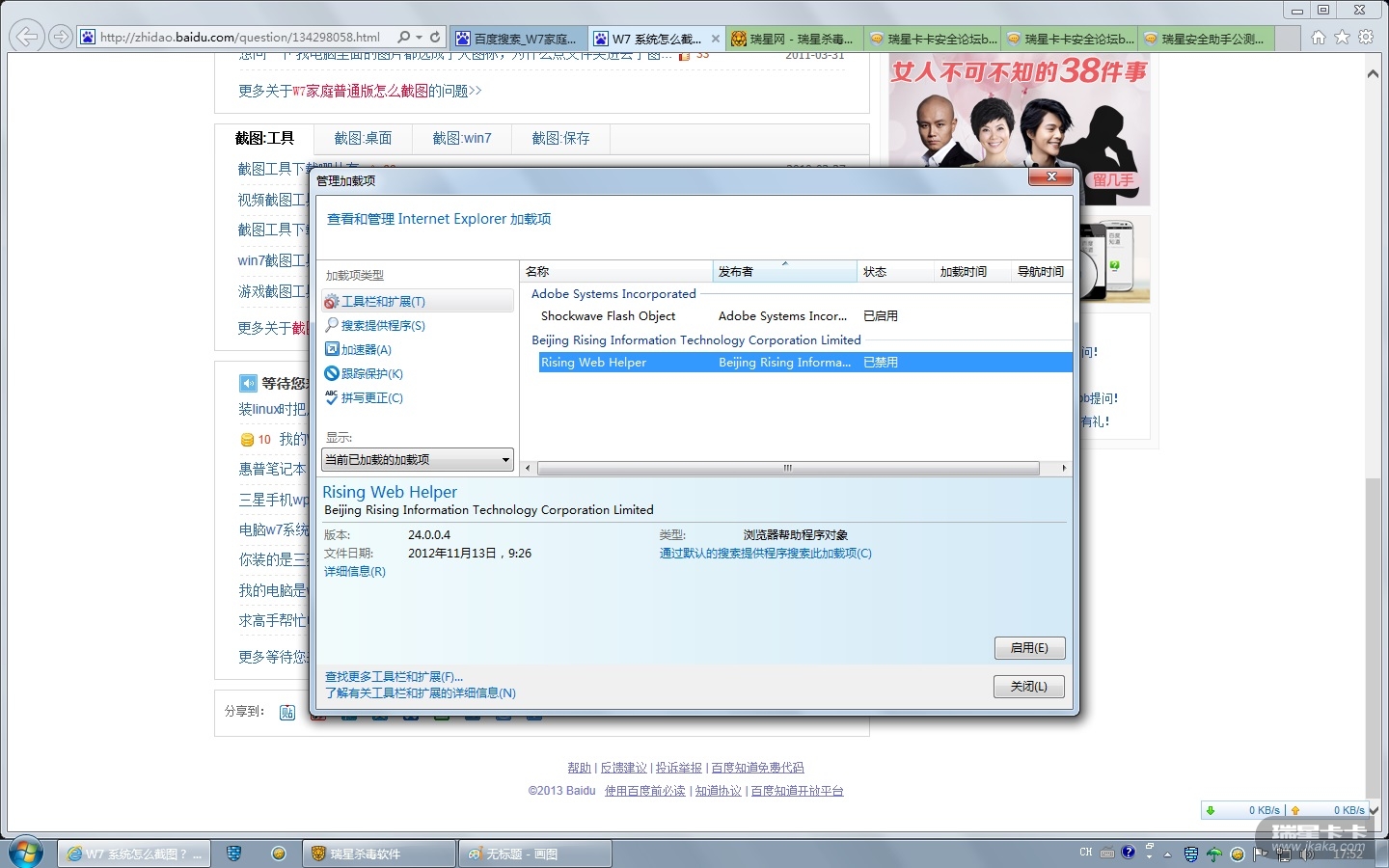Sort add-ons by 导航时间 column
Viewport: 1389px width, 868px height.
pyautogui.click(x=1042, y=272)
